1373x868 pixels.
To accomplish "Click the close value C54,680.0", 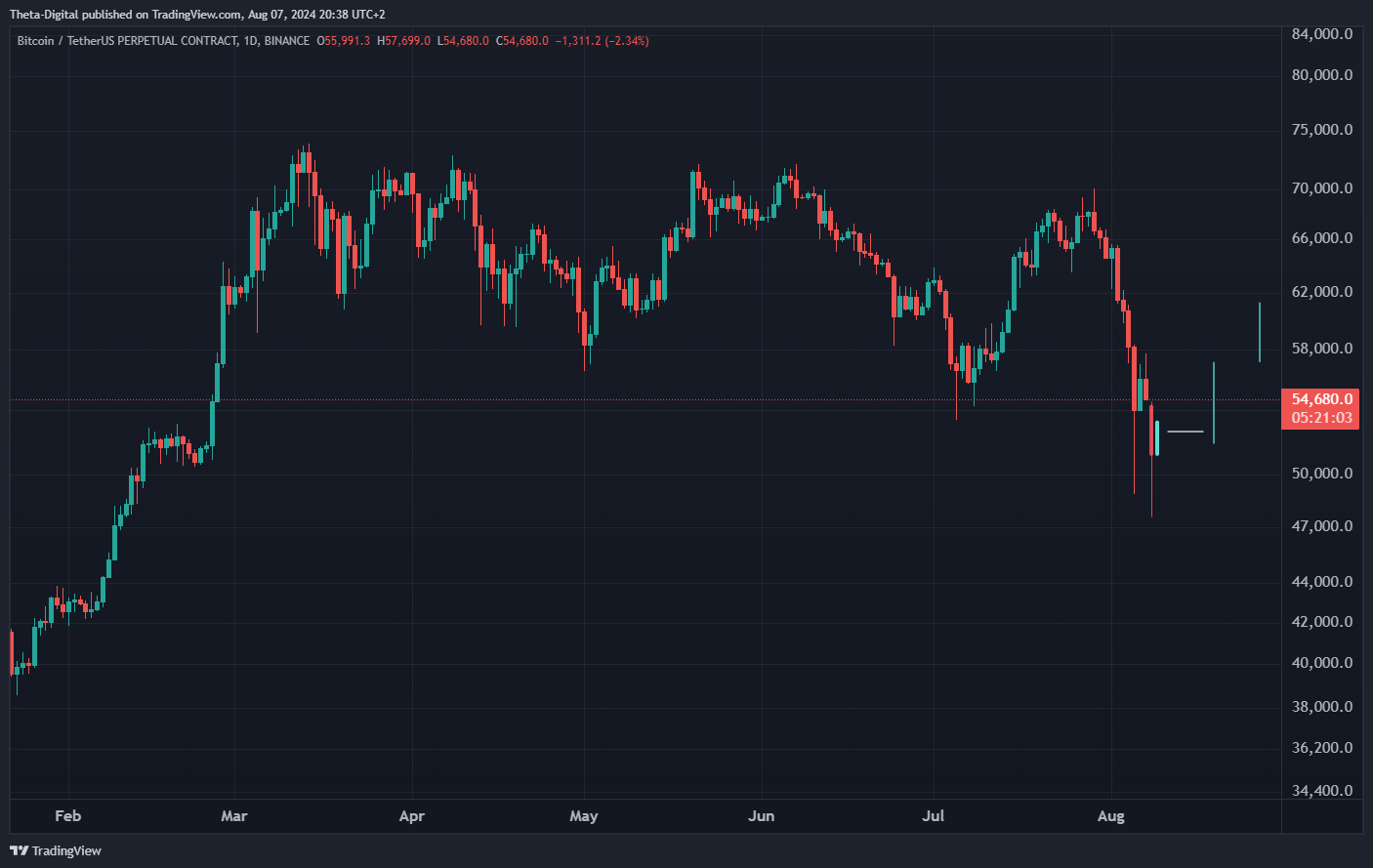I will click(522, 41).
